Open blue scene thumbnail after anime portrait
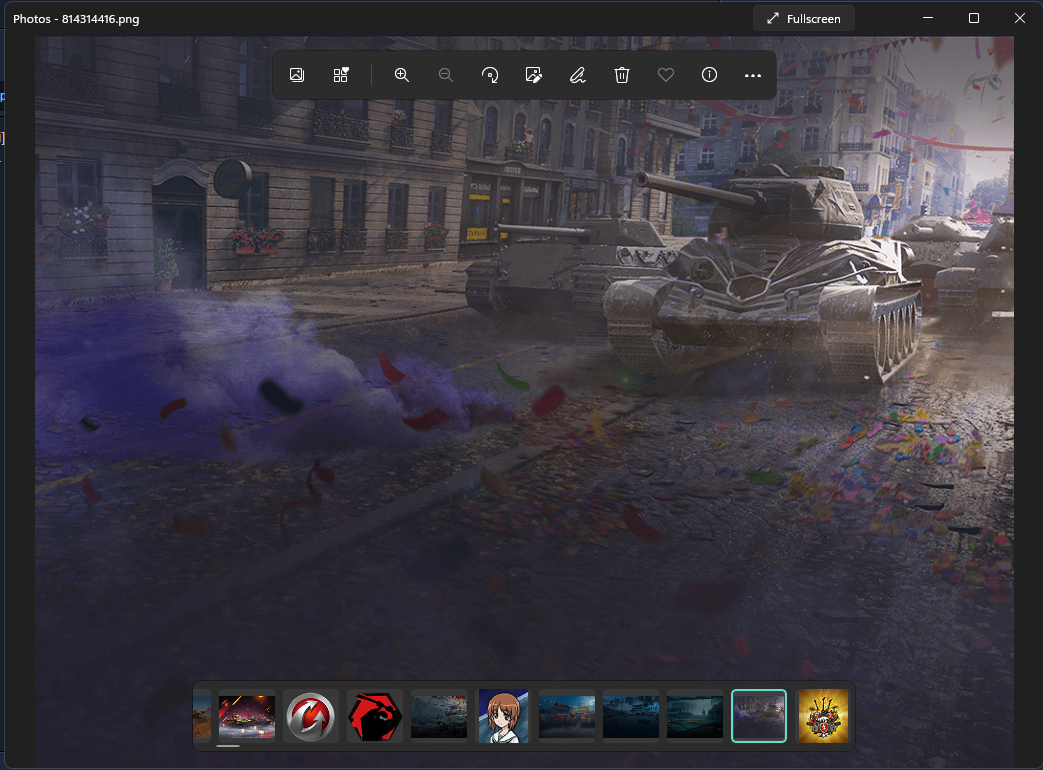 click(x=567, y=716)
